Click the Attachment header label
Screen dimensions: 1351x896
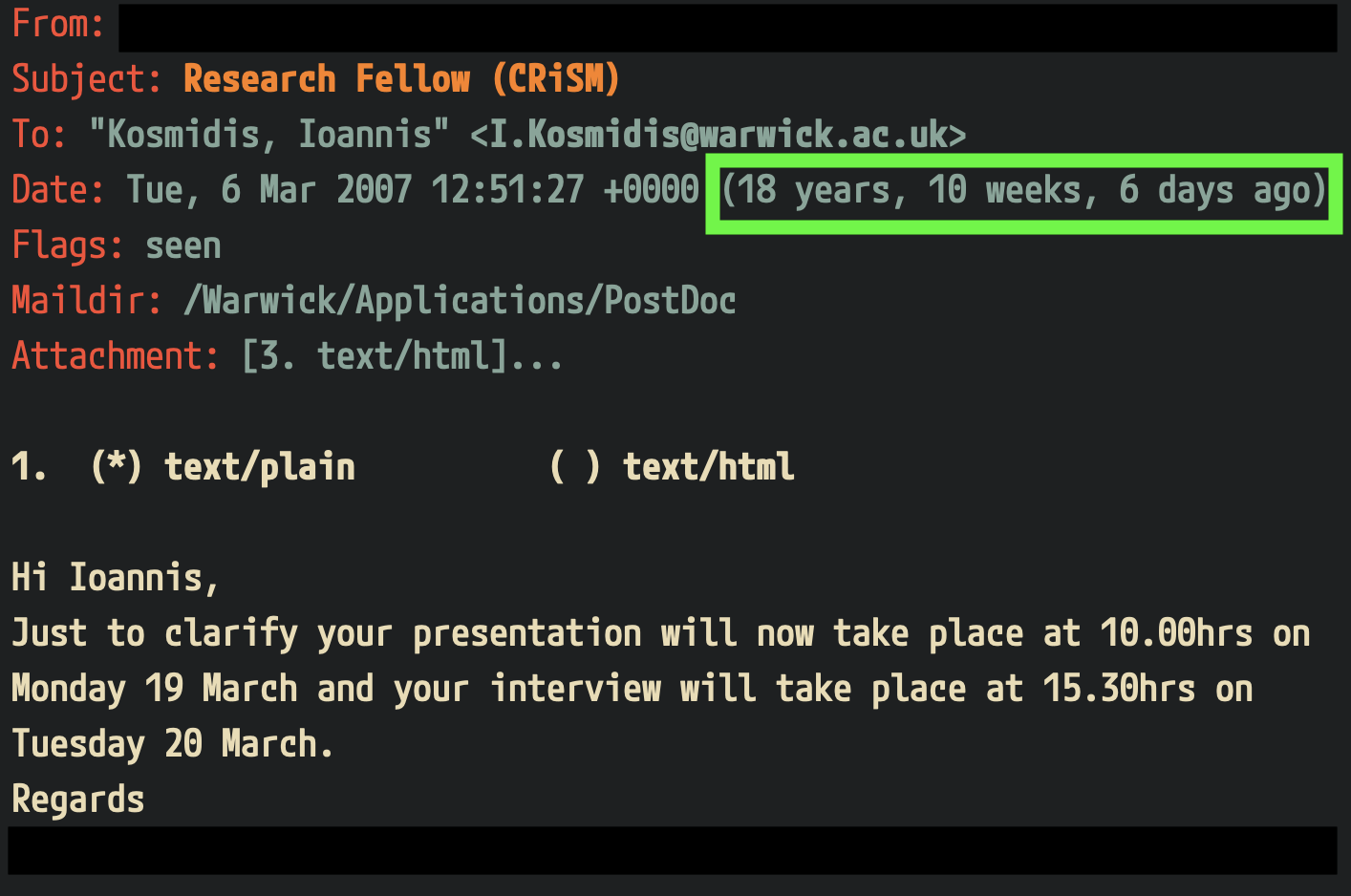click(x=115, y=356)
